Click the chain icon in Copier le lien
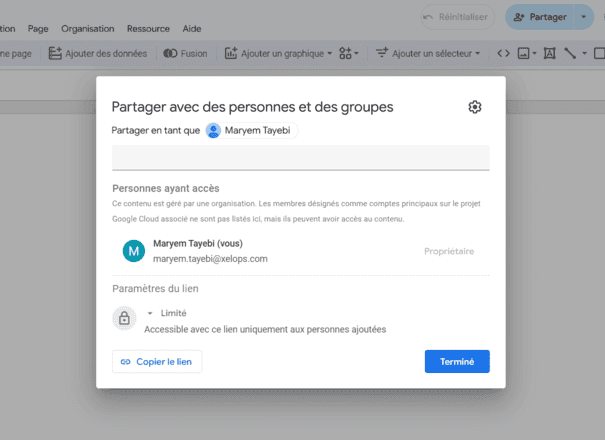This screenshot has height=440, width=605. [125, 362]
